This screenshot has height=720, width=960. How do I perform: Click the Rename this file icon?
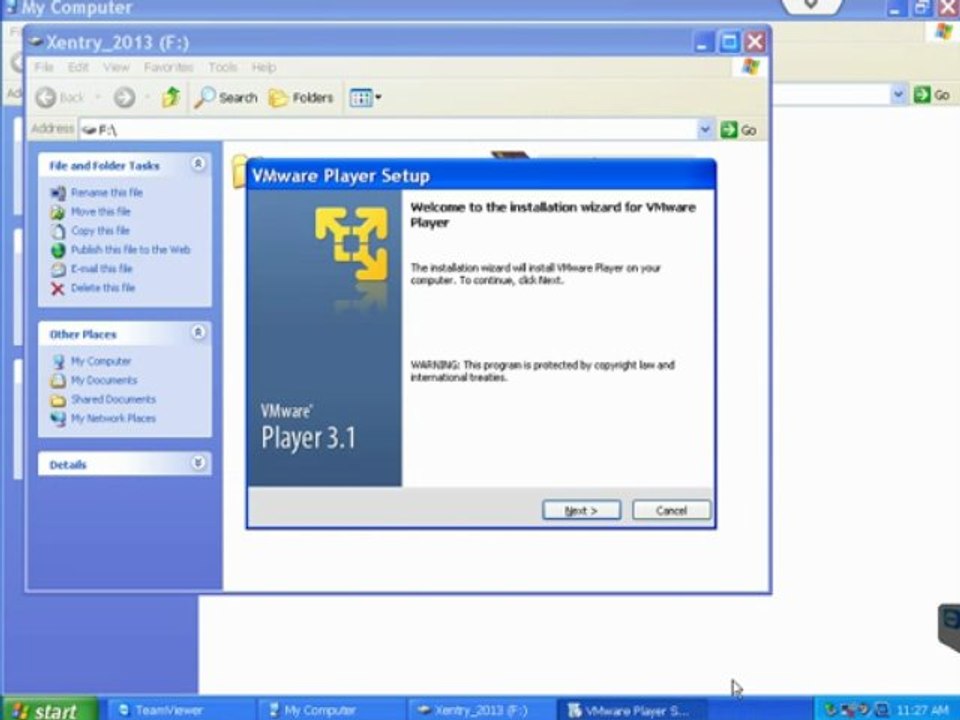58,193
